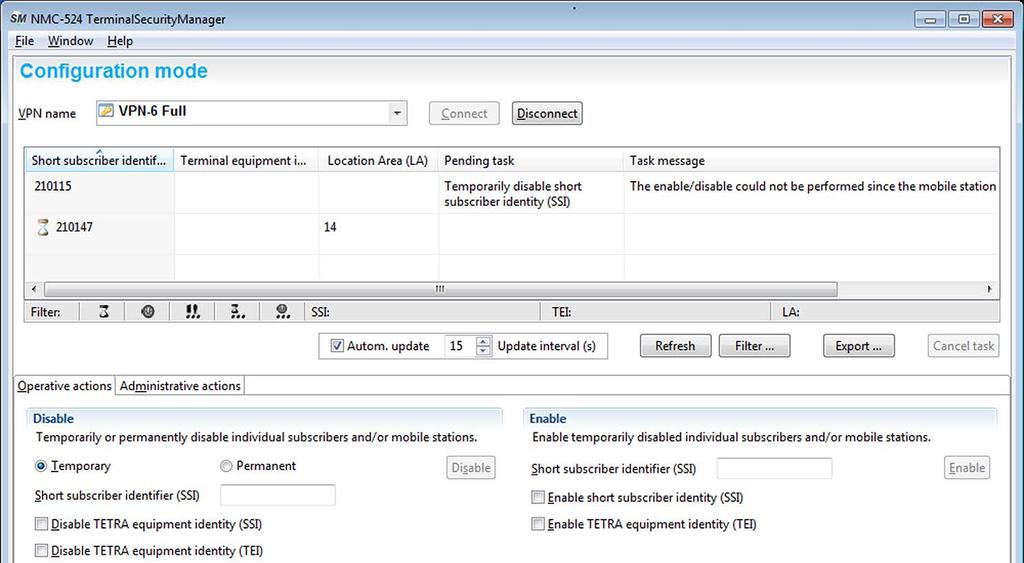Click the hourglass icon beside 210147
The height and width of the screenshot is (563, 1024).
click(43, 227)
